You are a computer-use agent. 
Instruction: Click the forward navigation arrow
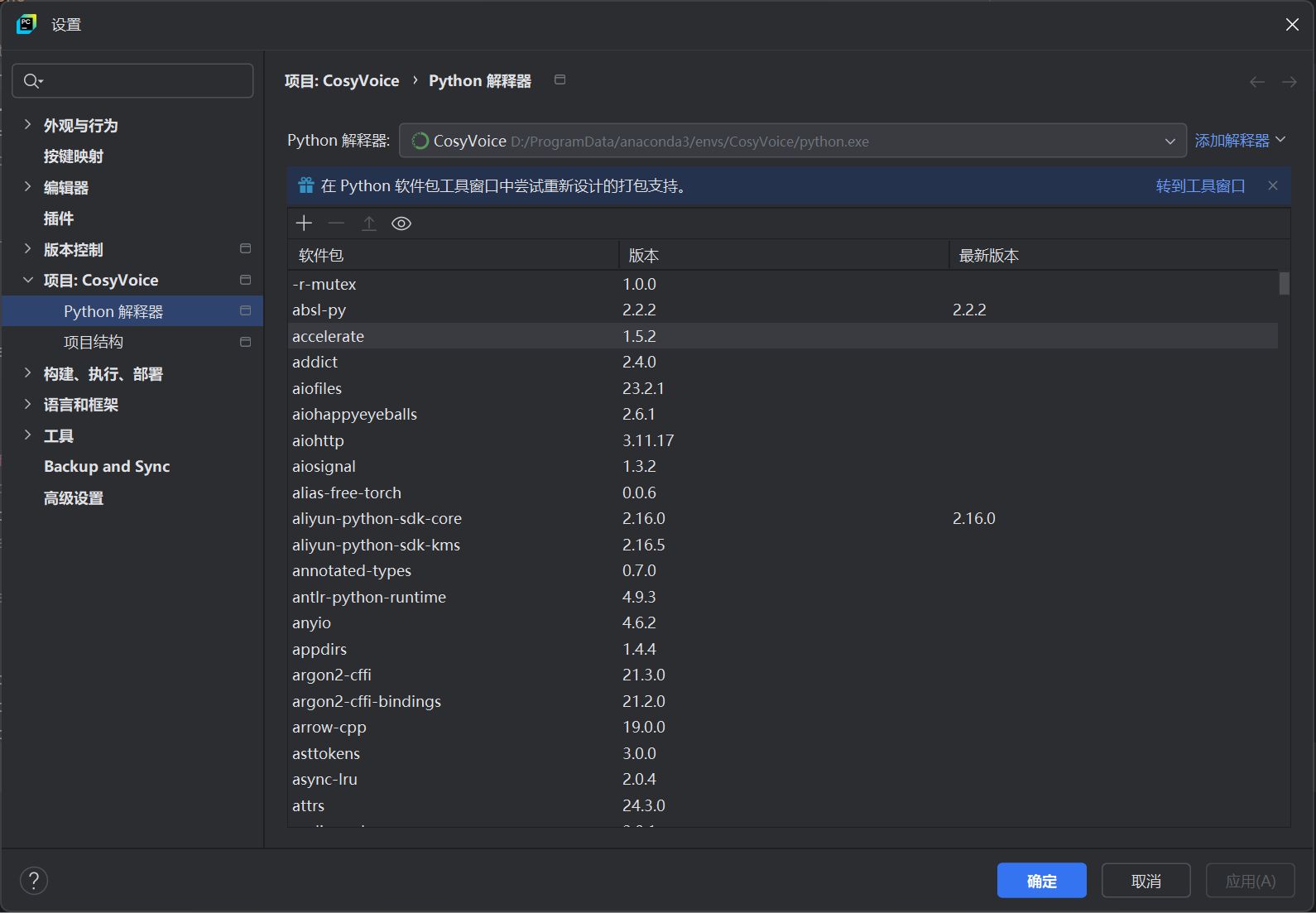coord(1290,81)
